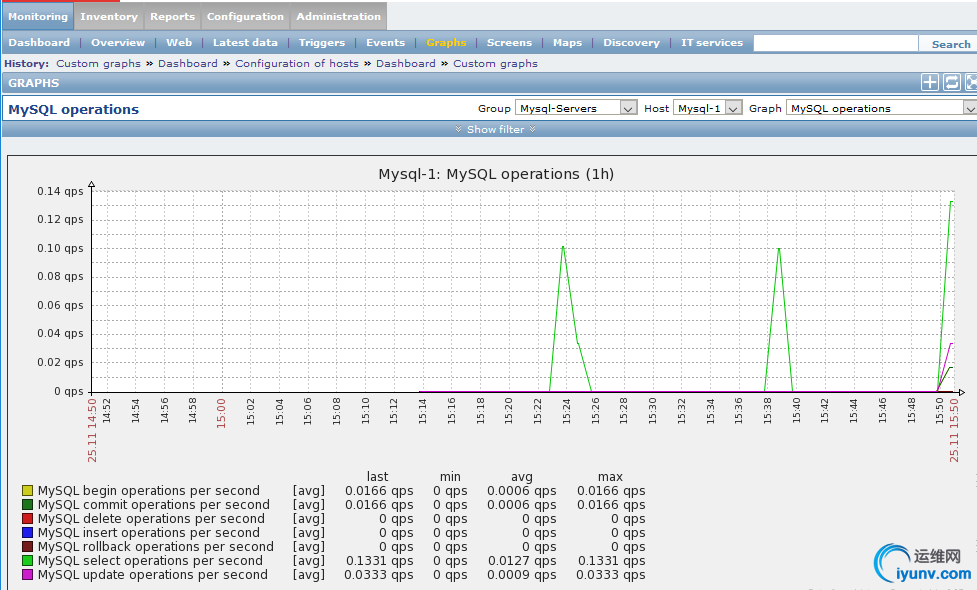
Task: Click the green select operations legend swatch
Action: (28, 561)
